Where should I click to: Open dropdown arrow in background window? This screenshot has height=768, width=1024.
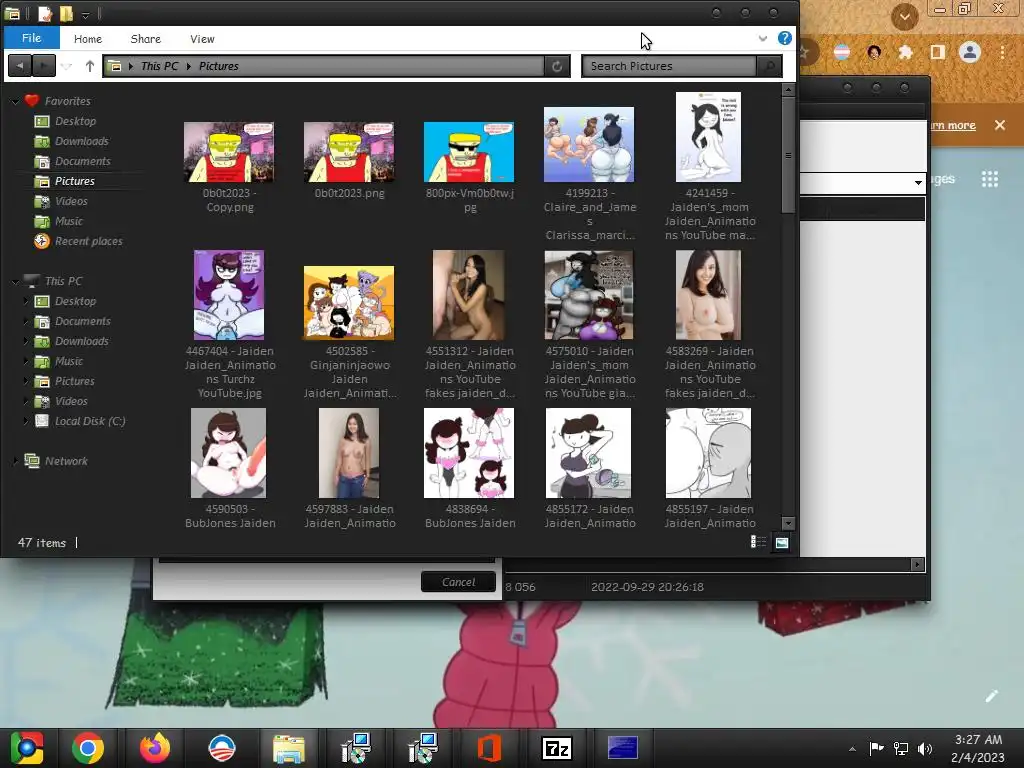[918, 183]
